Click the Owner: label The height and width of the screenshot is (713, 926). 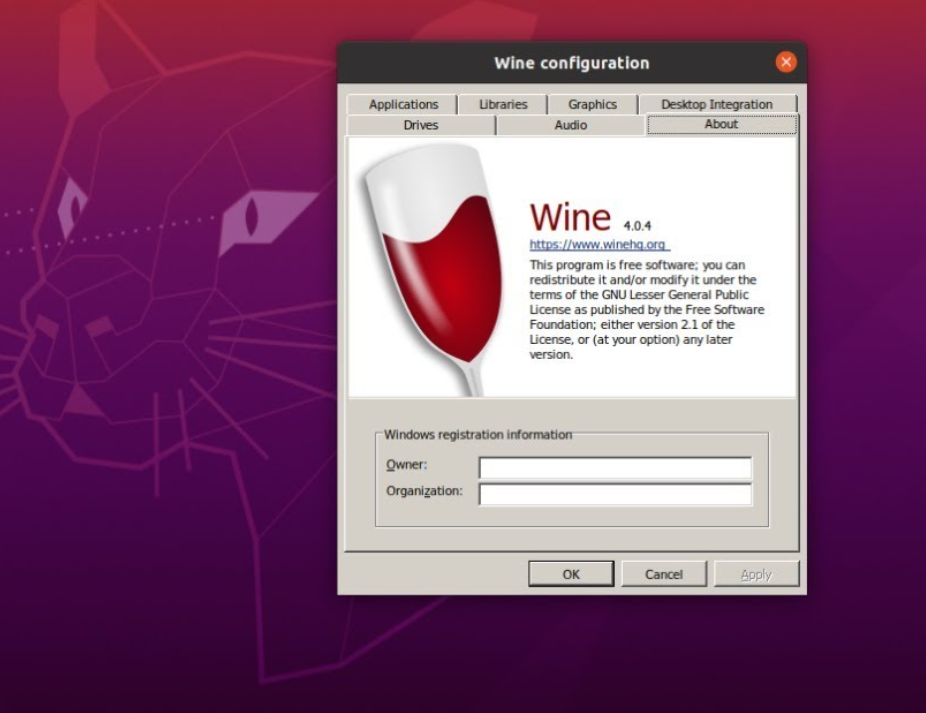(x=406, y=464)
